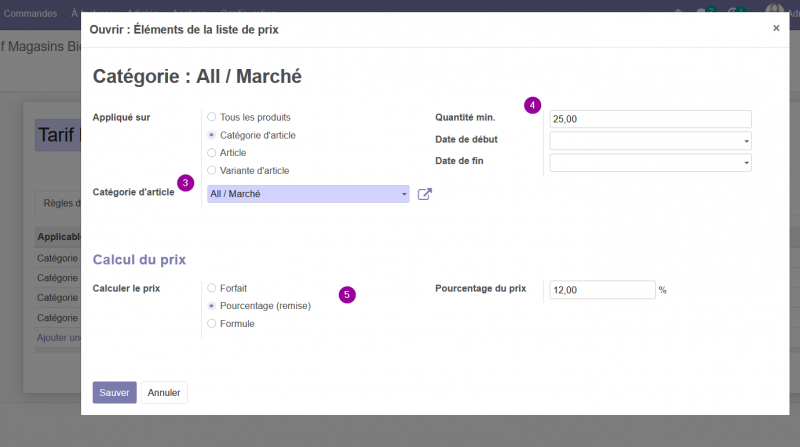Open the Commandes menu

[30, 13]
